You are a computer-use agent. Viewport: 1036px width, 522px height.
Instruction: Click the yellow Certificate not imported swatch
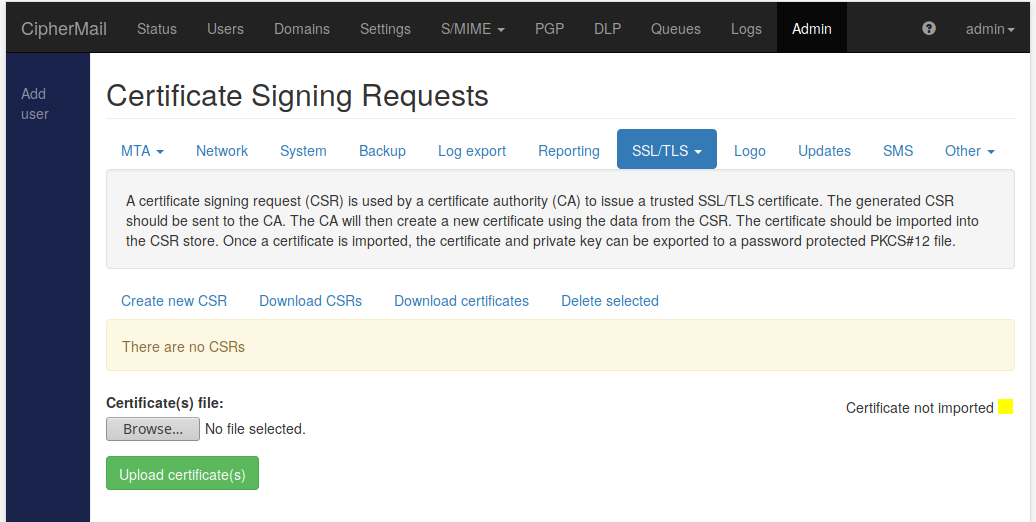1005,406
